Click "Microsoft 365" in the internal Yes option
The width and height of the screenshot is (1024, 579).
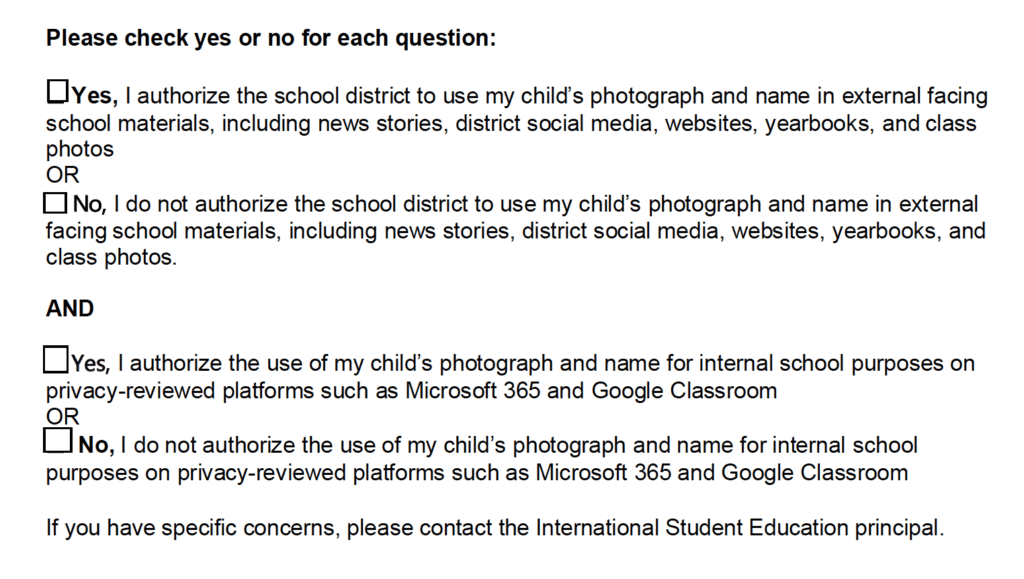[473, 390]
